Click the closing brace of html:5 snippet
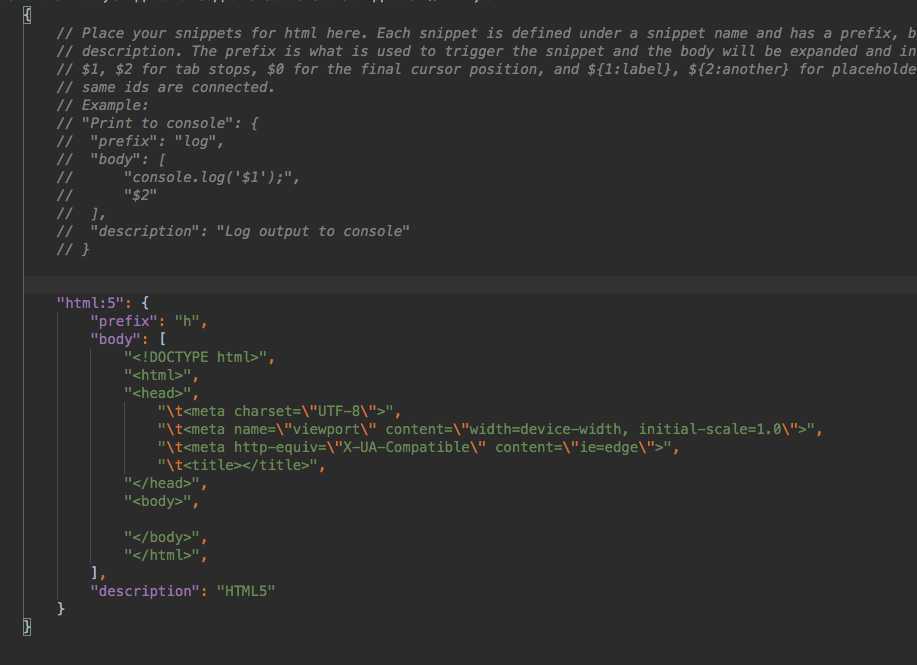Image resolution: width=917 pixels, height=665 pixels. click(x=61, y=609)
